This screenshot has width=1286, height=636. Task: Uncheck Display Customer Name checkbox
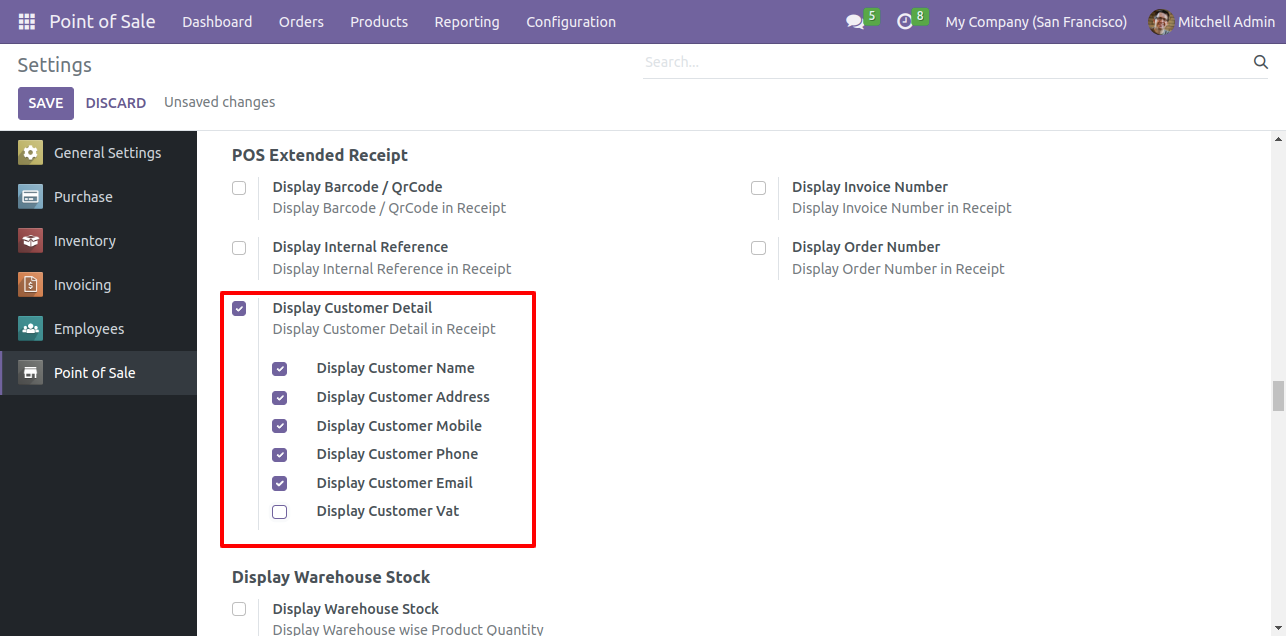(x=280, y=369)
